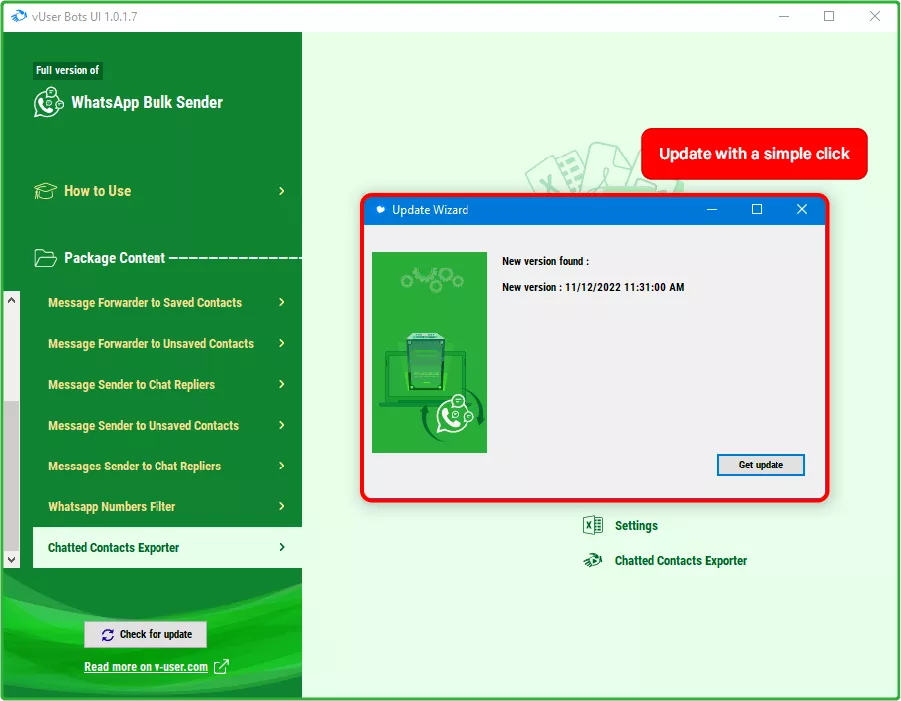Open the external link icon beside v-user.com

click(x=221, y=667)
